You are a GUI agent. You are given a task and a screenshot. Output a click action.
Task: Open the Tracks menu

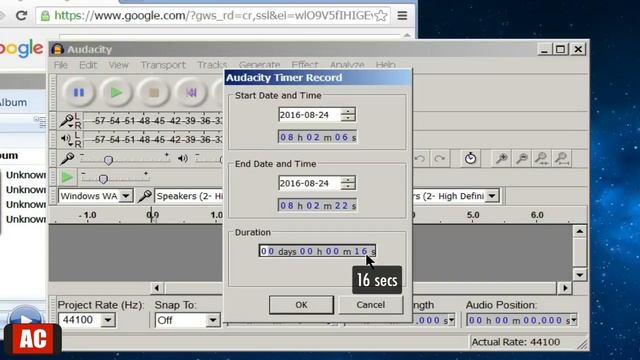pos(212,65)
